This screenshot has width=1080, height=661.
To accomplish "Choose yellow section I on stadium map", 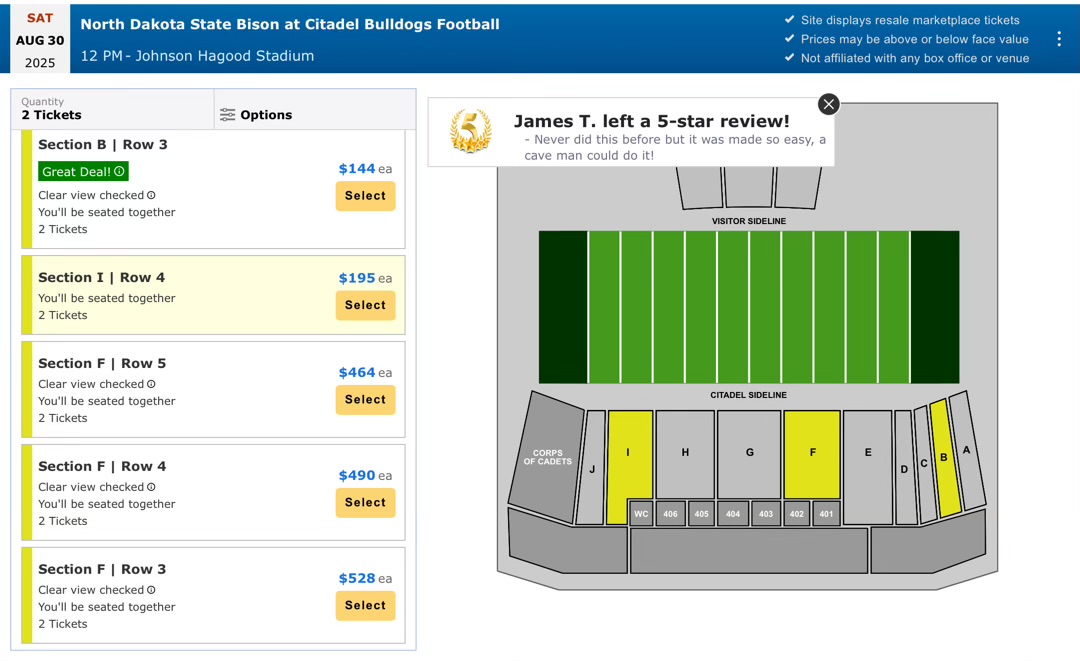I will [629, 455].
